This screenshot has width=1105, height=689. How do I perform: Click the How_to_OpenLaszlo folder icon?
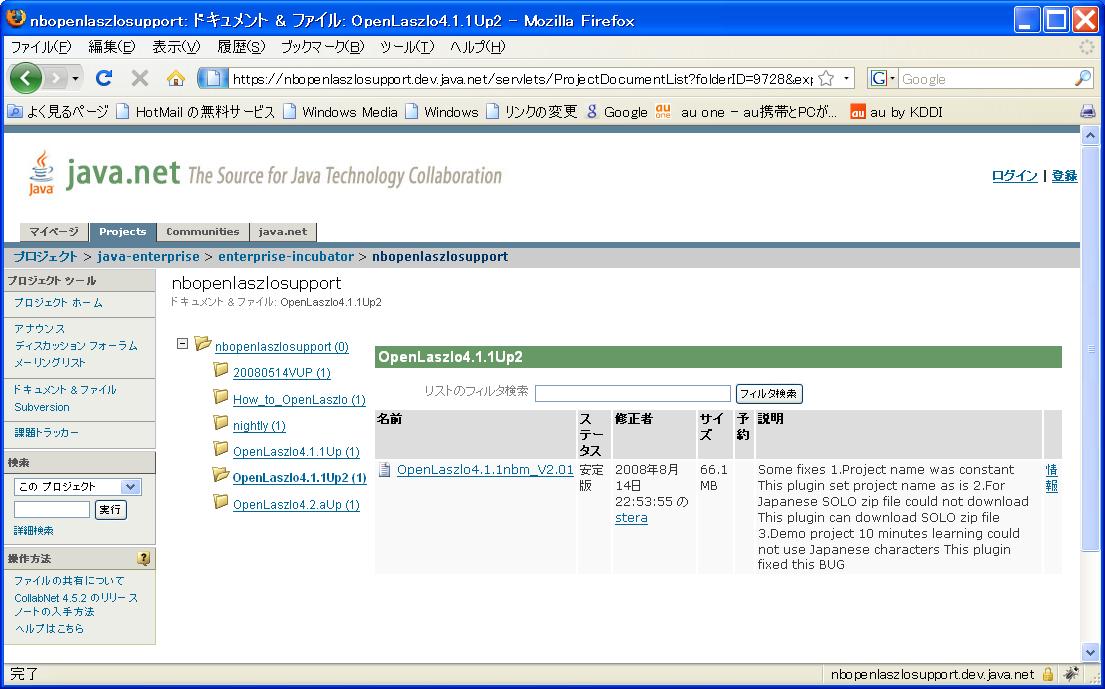(221, 397)
